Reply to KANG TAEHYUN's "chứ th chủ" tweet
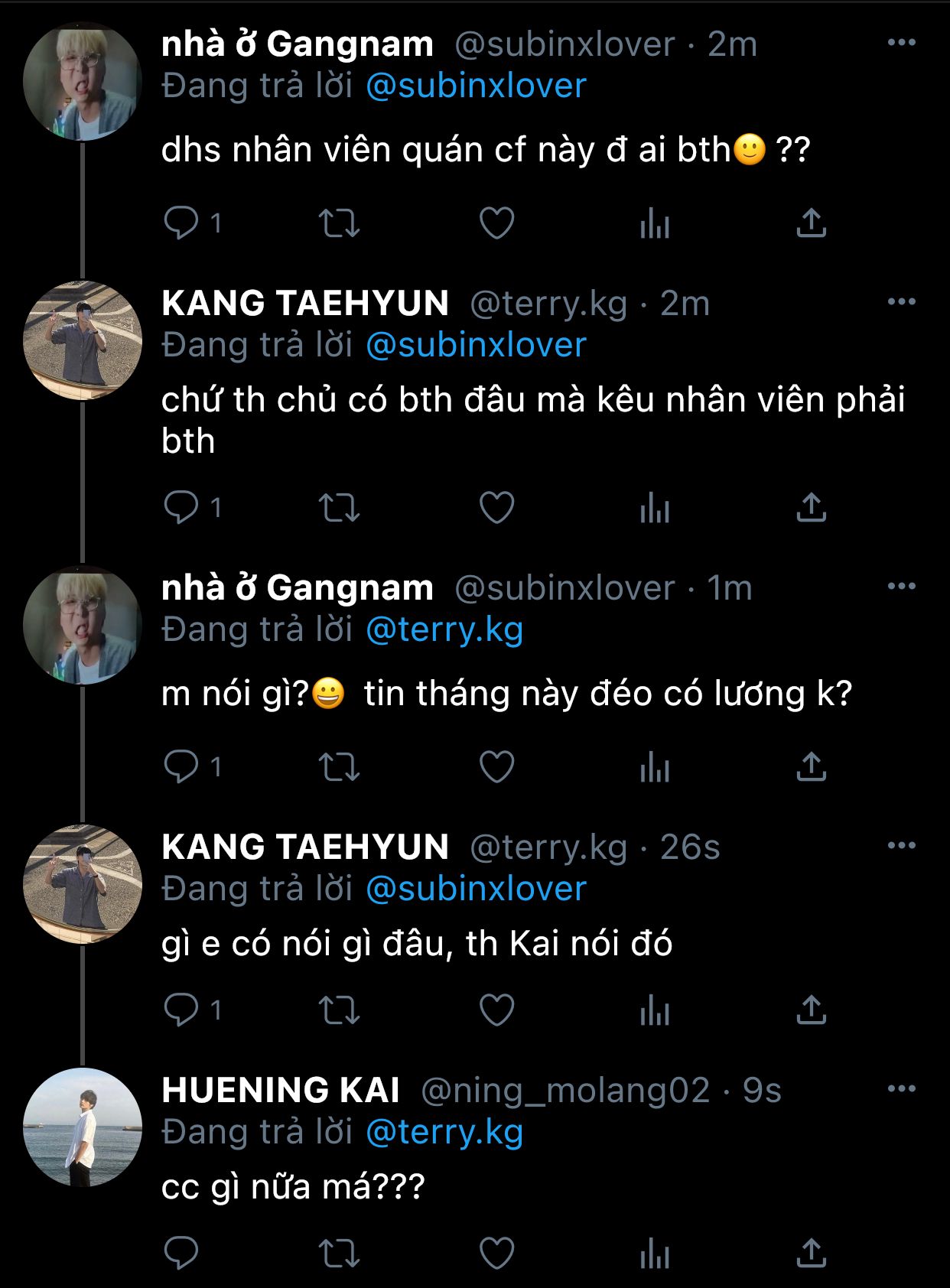Image resolution: width=950 pixels, height=1288 pixels. click(x=181, y=508)
